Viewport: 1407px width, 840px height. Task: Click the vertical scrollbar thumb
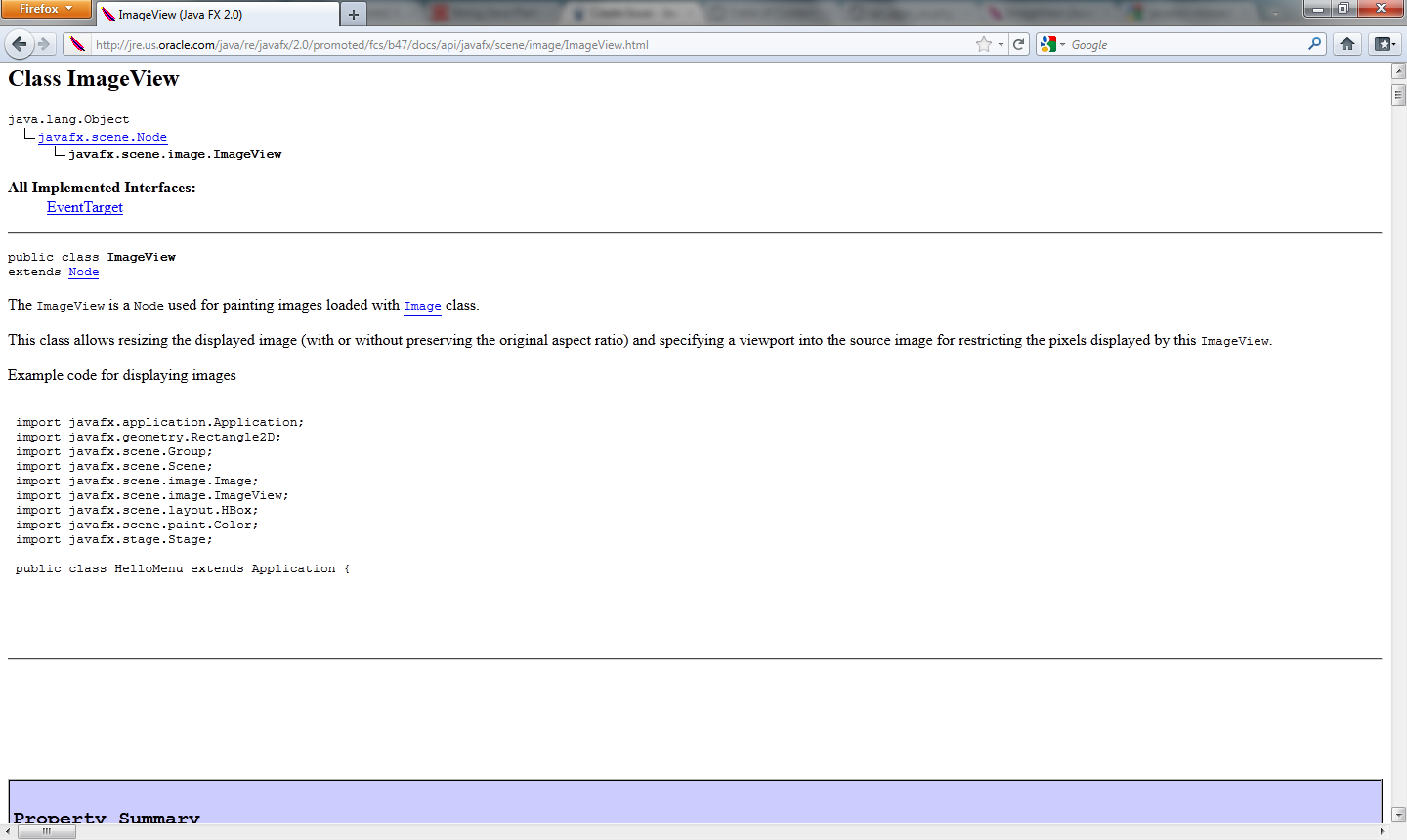[x=1398, y=95]
